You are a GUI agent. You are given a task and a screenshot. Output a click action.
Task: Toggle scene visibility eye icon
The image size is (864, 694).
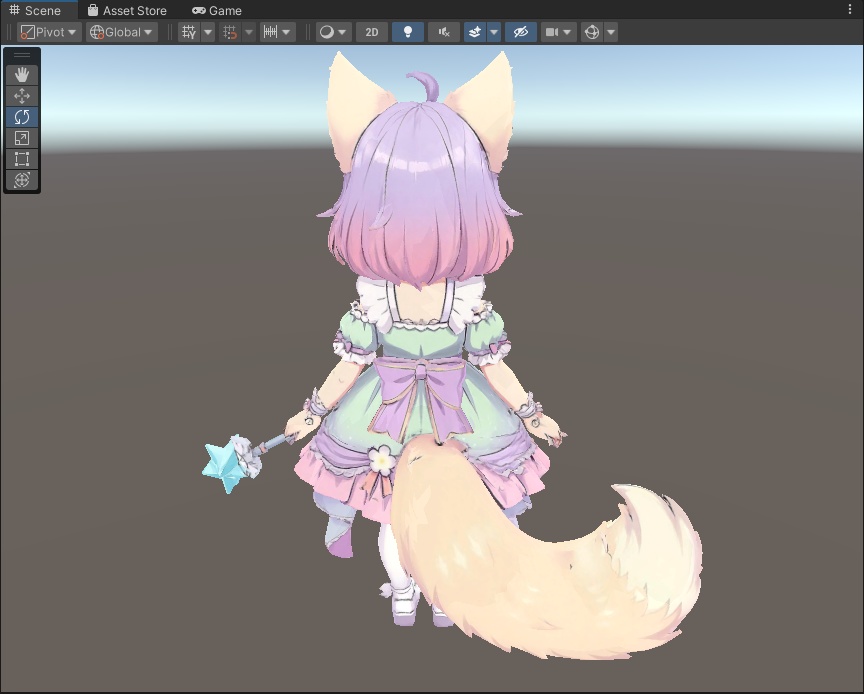click(519, 31)
